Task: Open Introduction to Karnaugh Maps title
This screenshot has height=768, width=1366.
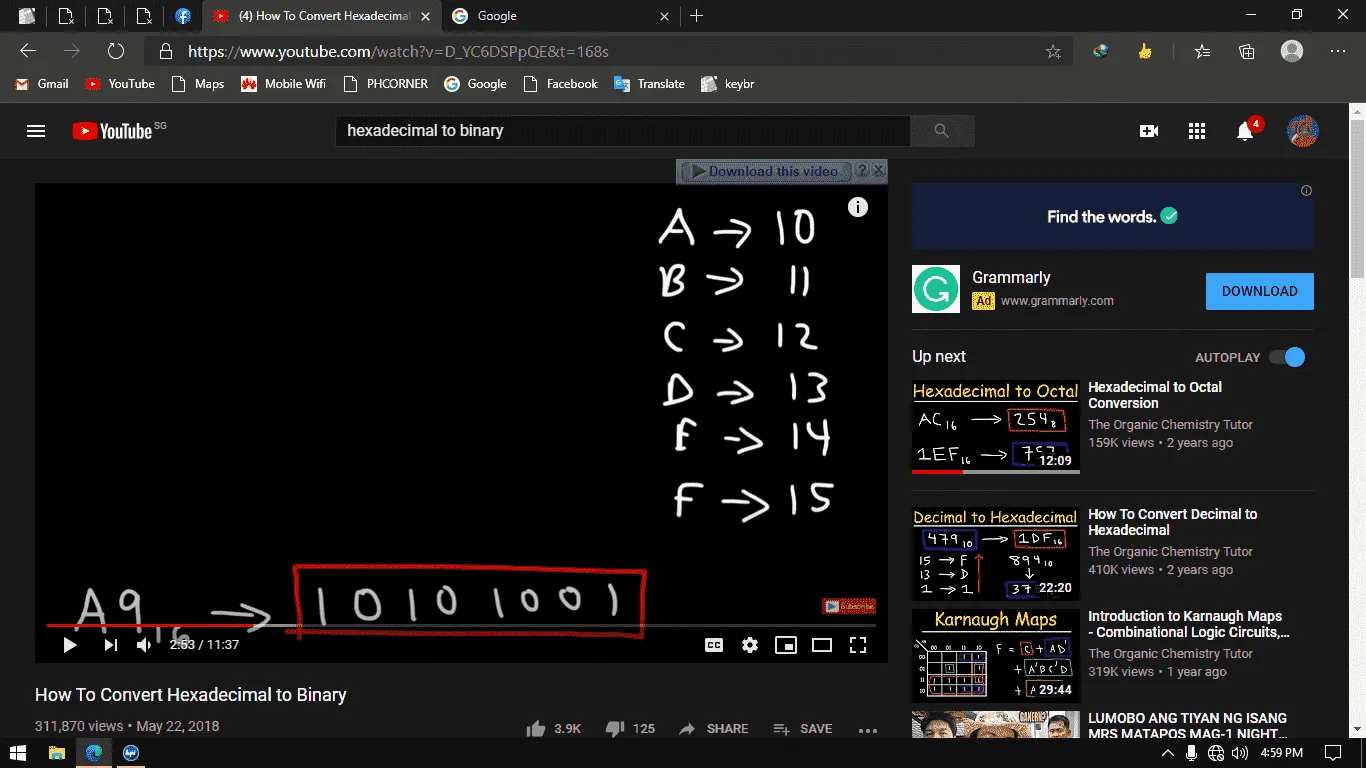Action: click(x=1189, y=624)
